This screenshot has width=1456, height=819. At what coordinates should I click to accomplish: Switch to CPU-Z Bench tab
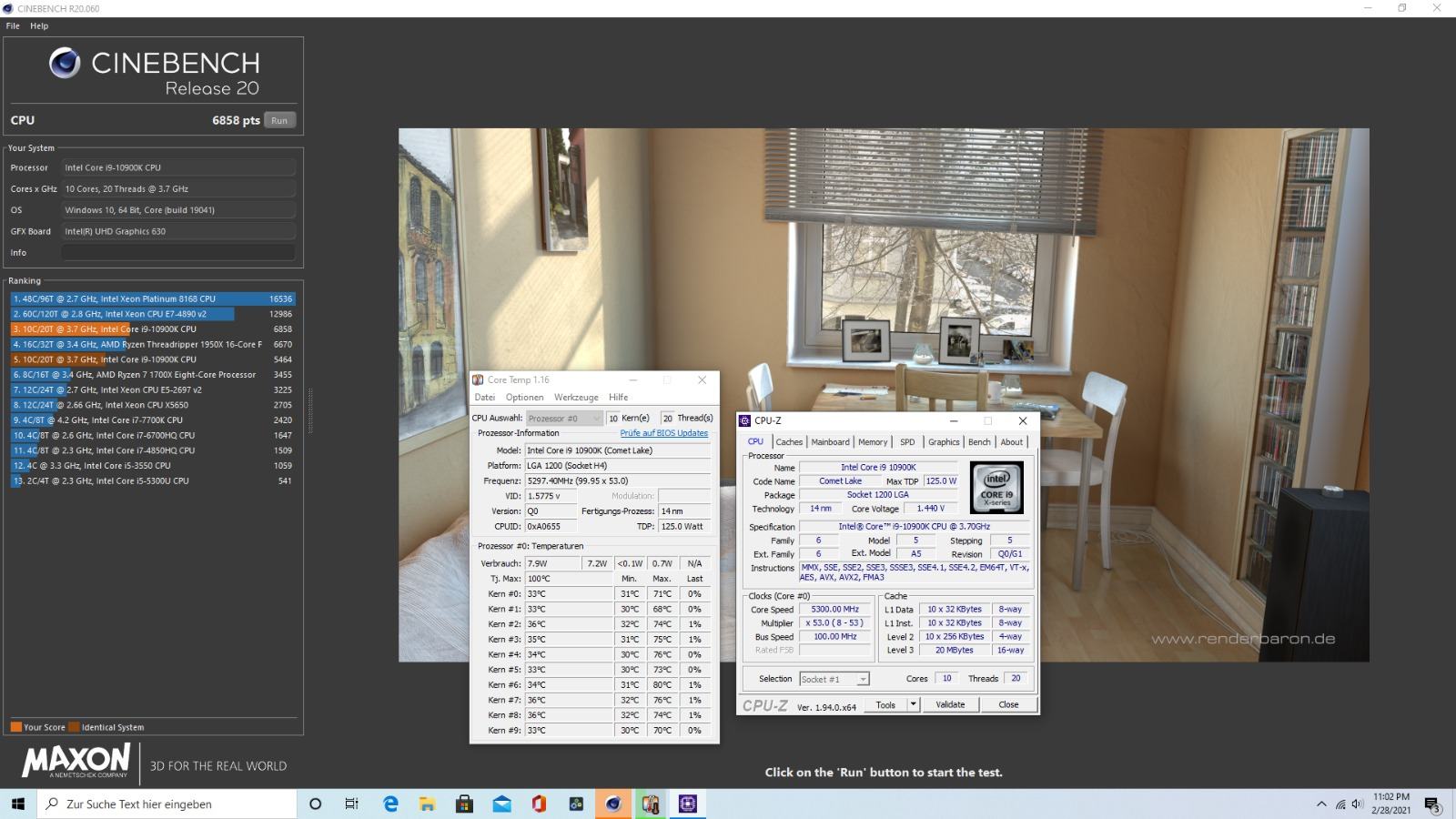tap(979, 442)
